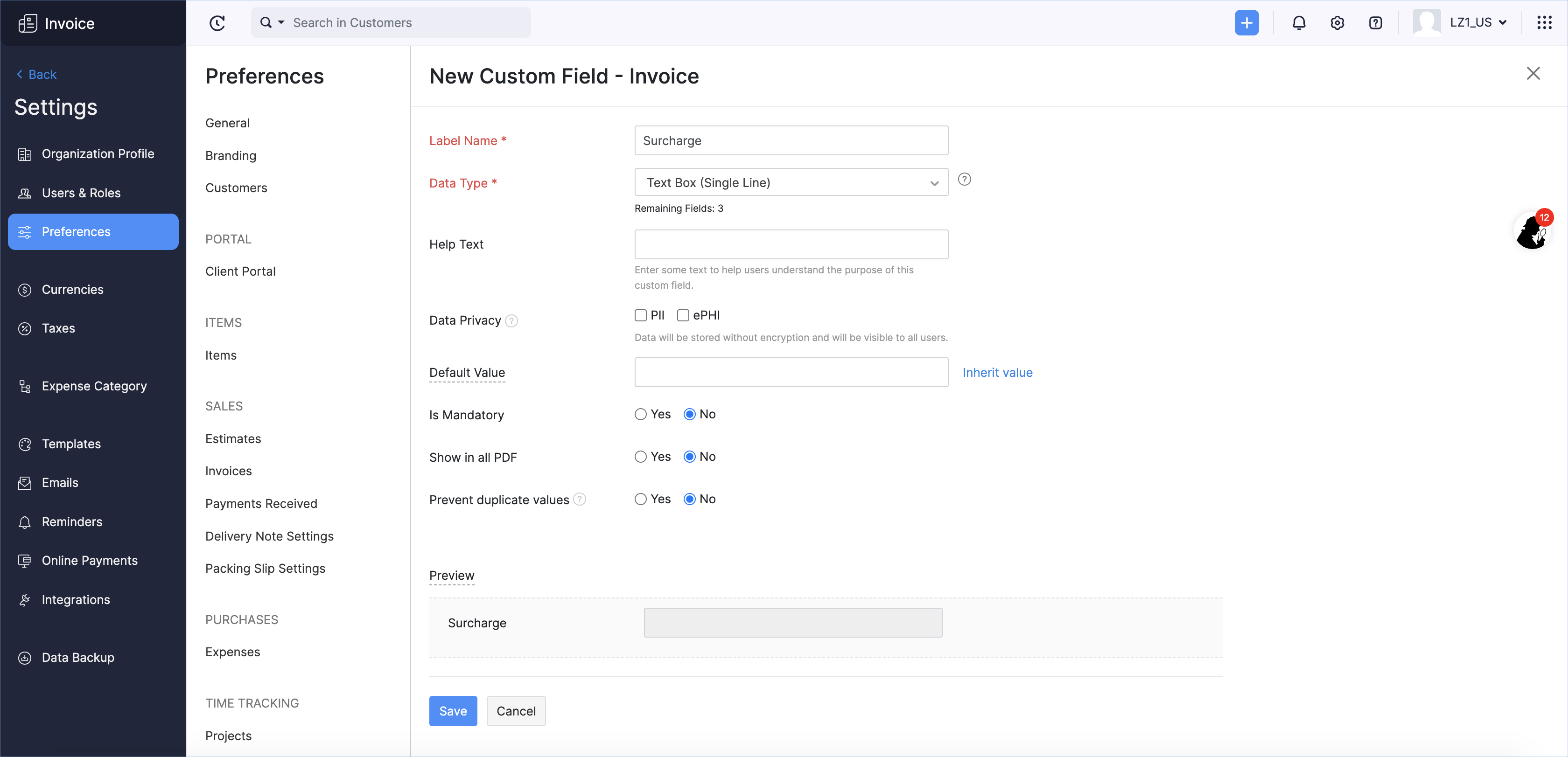Open Invoices in the Preferences list
The height and width of the screenshot is (757, 1568).
(228, 471)
